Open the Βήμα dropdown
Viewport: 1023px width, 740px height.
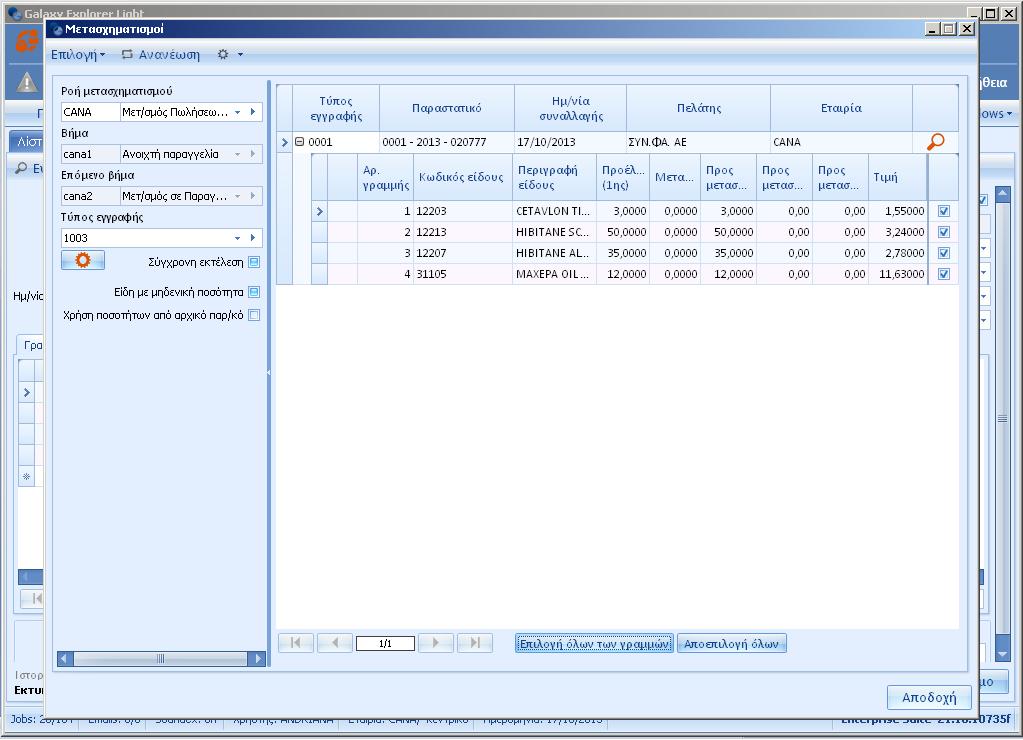tap(237, 154)
